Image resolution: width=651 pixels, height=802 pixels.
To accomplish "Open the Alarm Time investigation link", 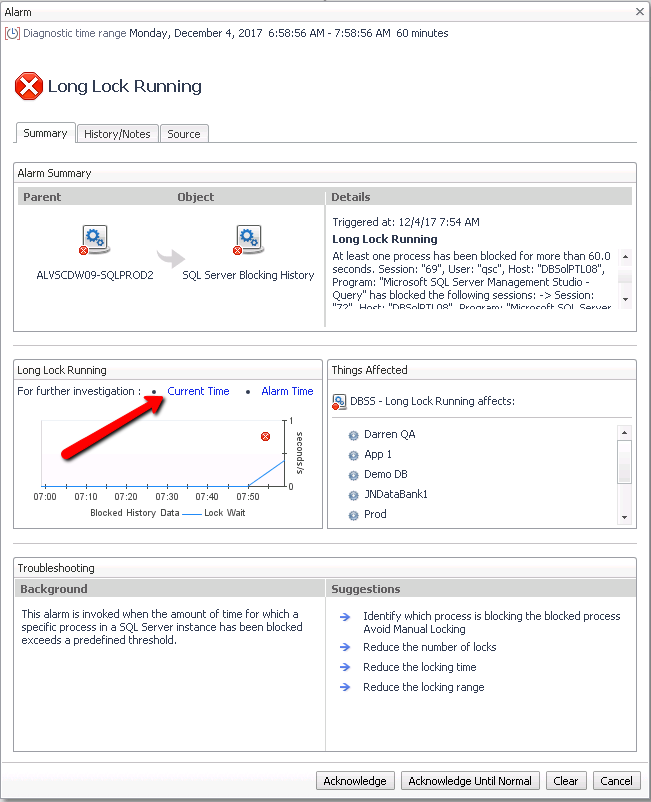I will 287,391.
